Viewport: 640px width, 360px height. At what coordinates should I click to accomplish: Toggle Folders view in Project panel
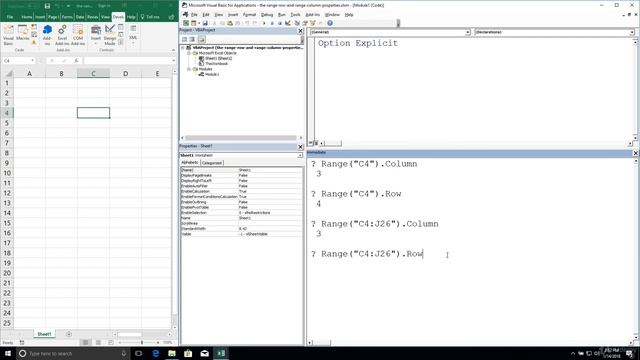pyautogui.click(x=202, y=40)
